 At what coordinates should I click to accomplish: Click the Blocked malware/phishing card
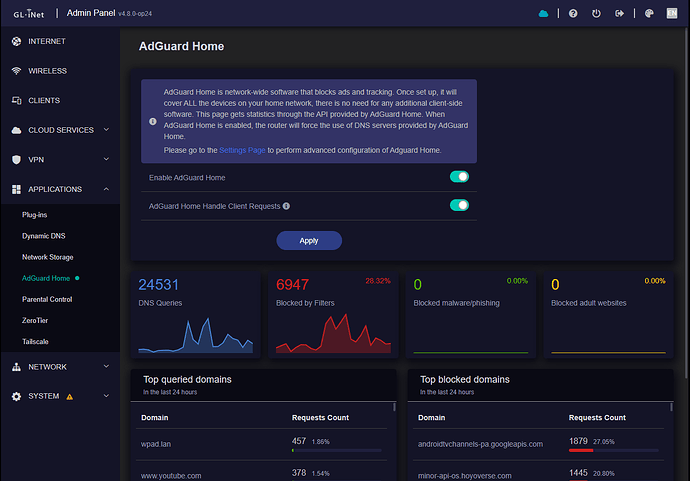pos(471,314)
